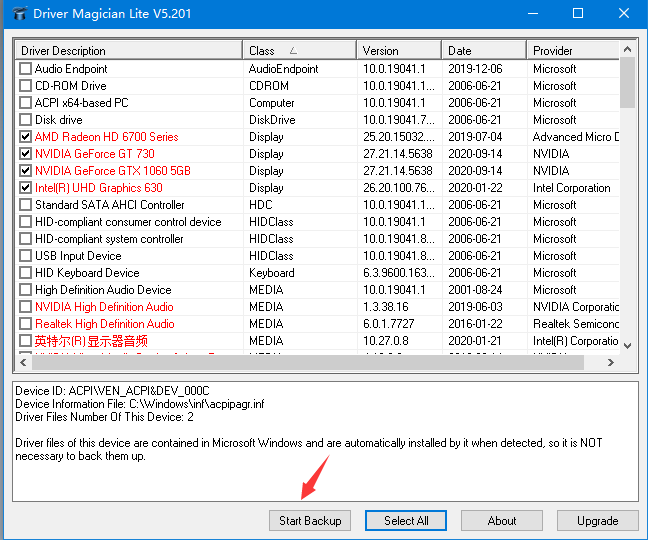
Task: Click the vertical scrollbar thumb
Action: pos(627,83)
